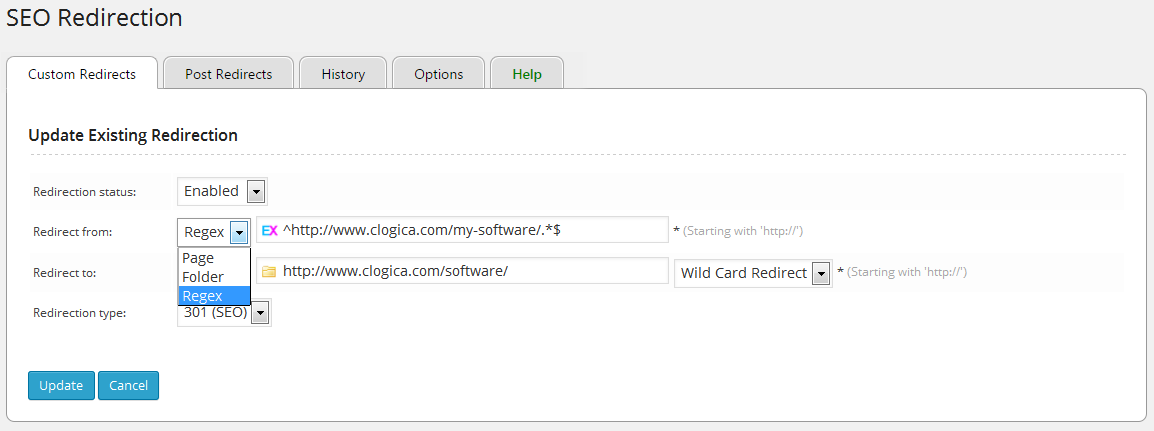1154x431 pixels.
Task: Click the Redirect from URL field
Action: tap(470, 230)
